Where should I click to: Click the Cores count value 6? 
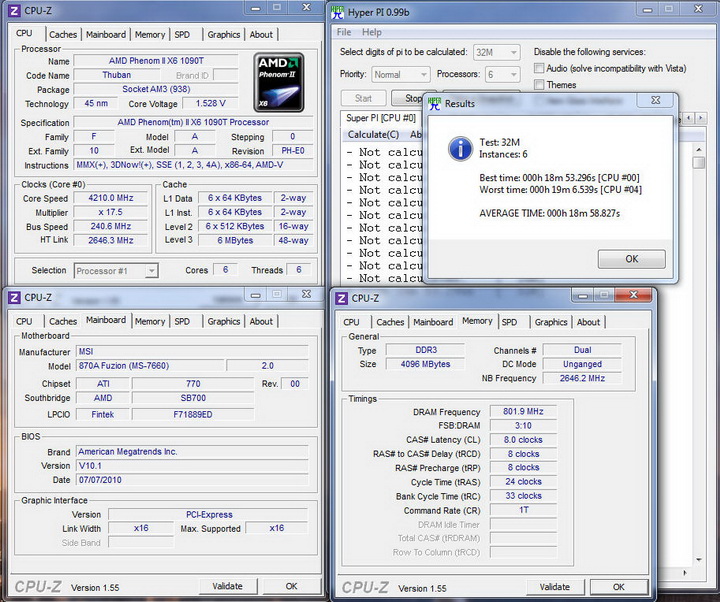pos(225,270)
